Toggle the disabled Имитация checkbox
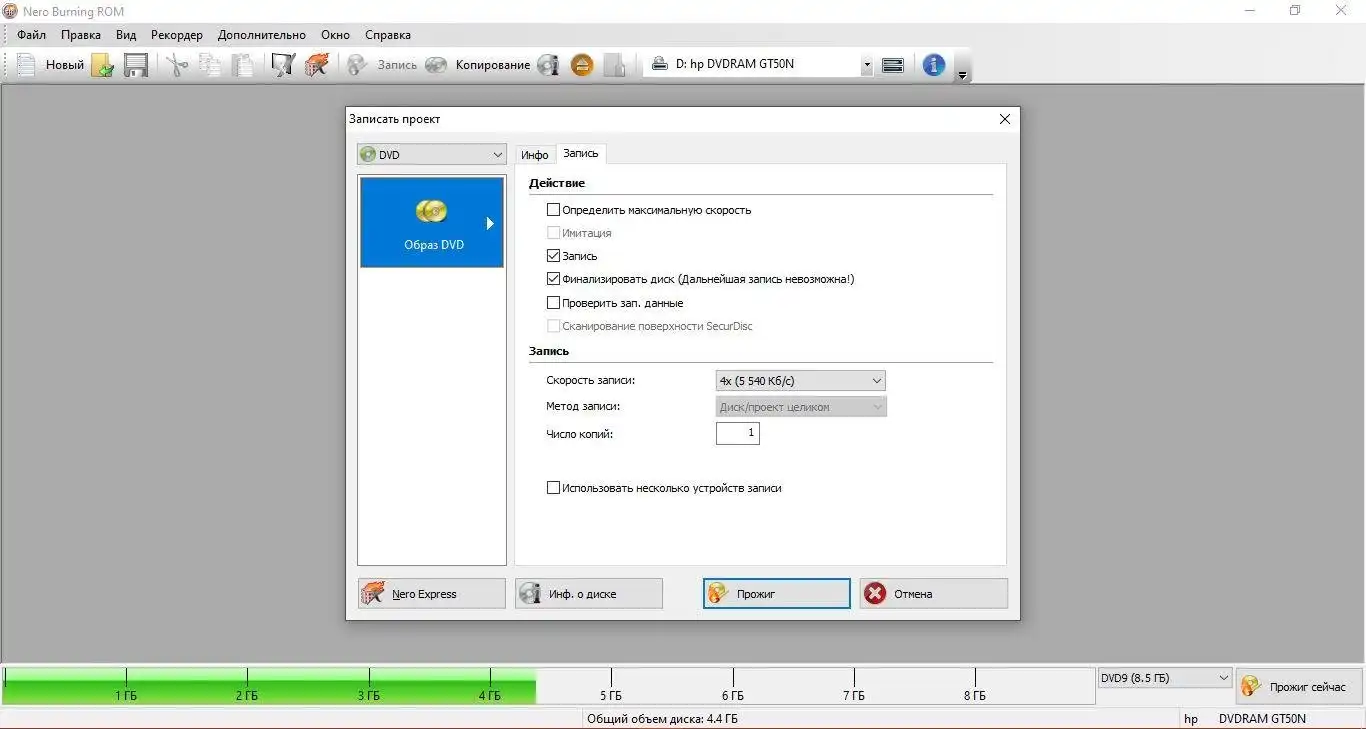The height and width of the screenshot is (729, 1366). point(553,233)
